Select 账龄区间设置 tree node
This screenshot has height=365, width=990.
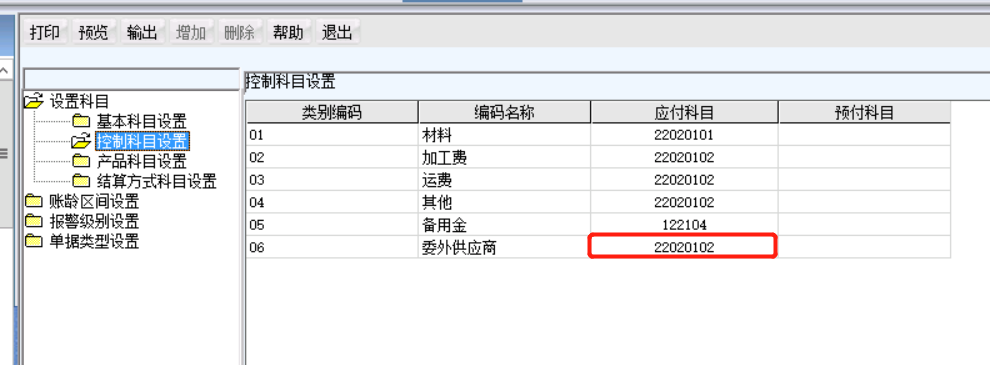click(x=94, y=202)
